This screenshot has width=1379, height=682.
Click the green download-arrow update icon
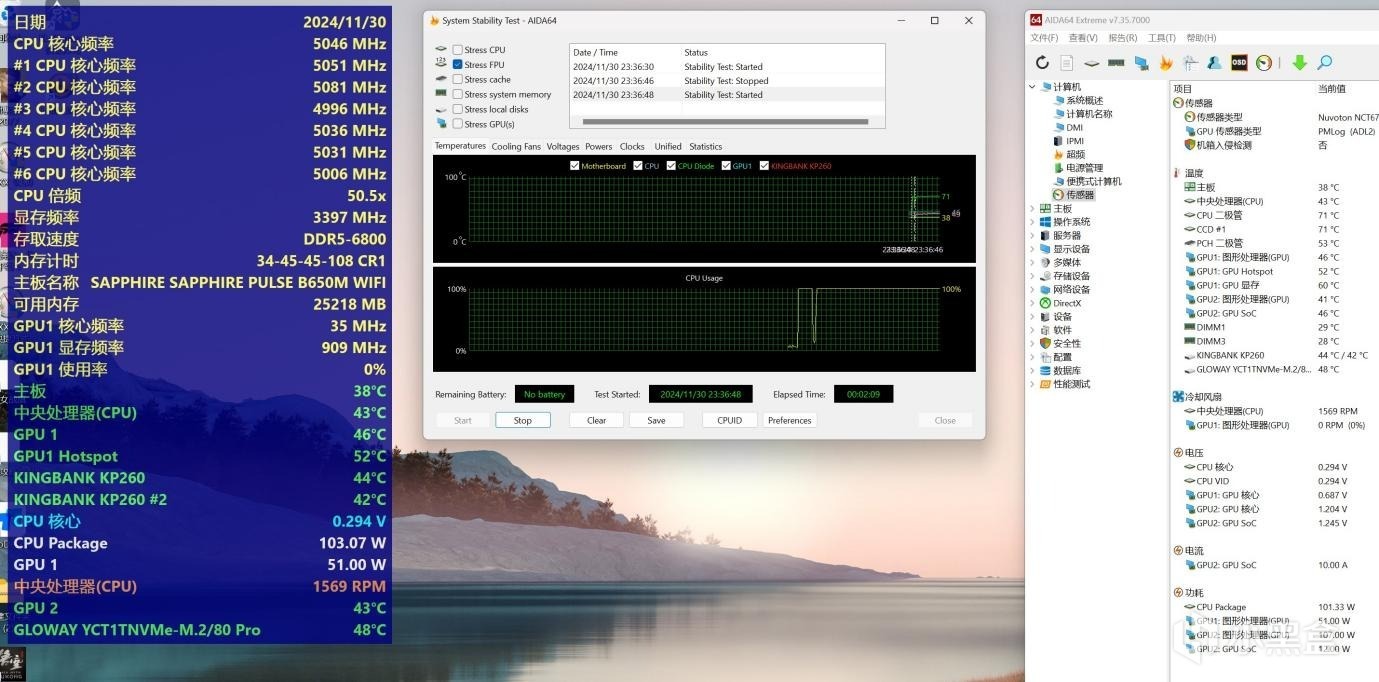coord(1299,63)
